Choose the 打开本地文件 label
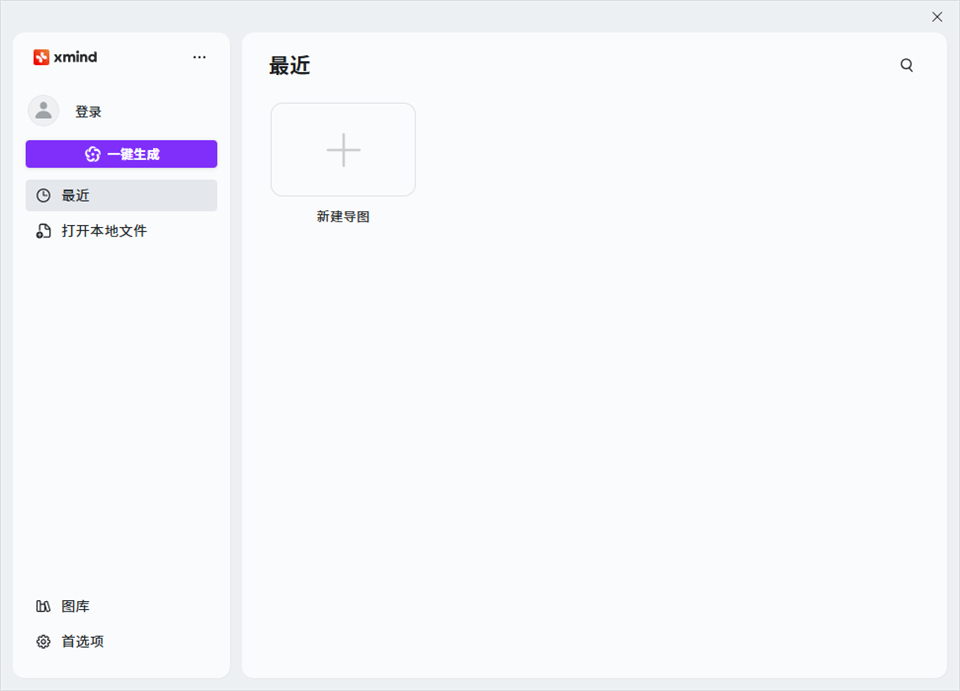The width and height of the screenshot is (960, 691). tap(104, 231)
